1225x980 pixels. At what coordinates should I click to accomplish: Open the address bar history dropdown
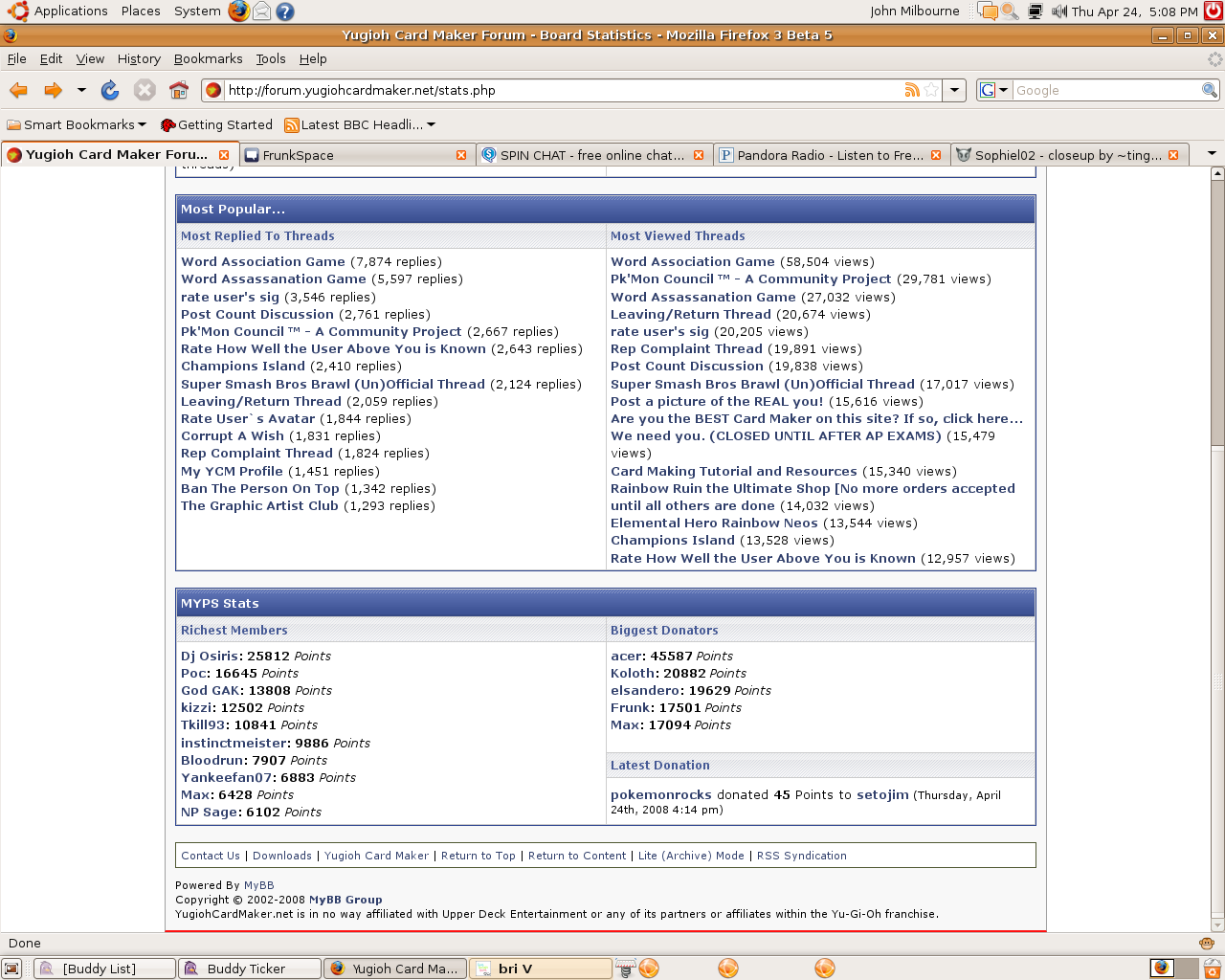click(954, 90)
